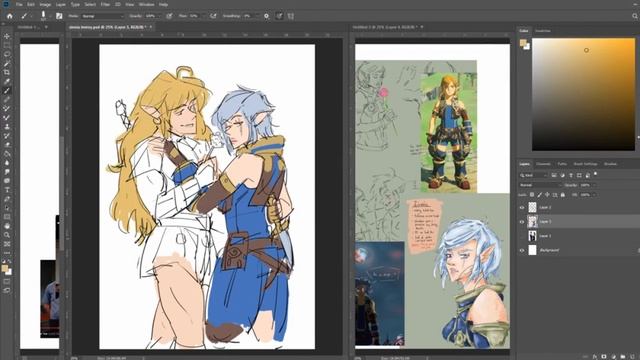640x360 pixels.
Task: Open the Smoothing value dropdown
Action: (258, 16)
